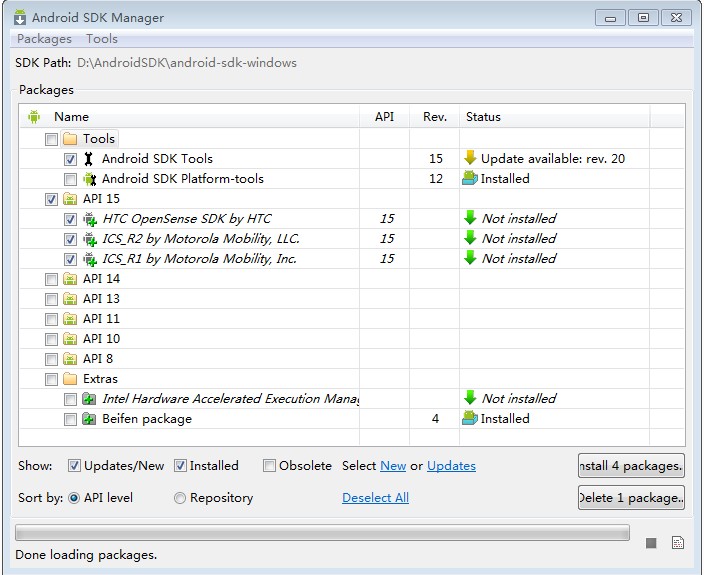
Task: Check the API 11 checkbox
Action: tap(52, 319)
